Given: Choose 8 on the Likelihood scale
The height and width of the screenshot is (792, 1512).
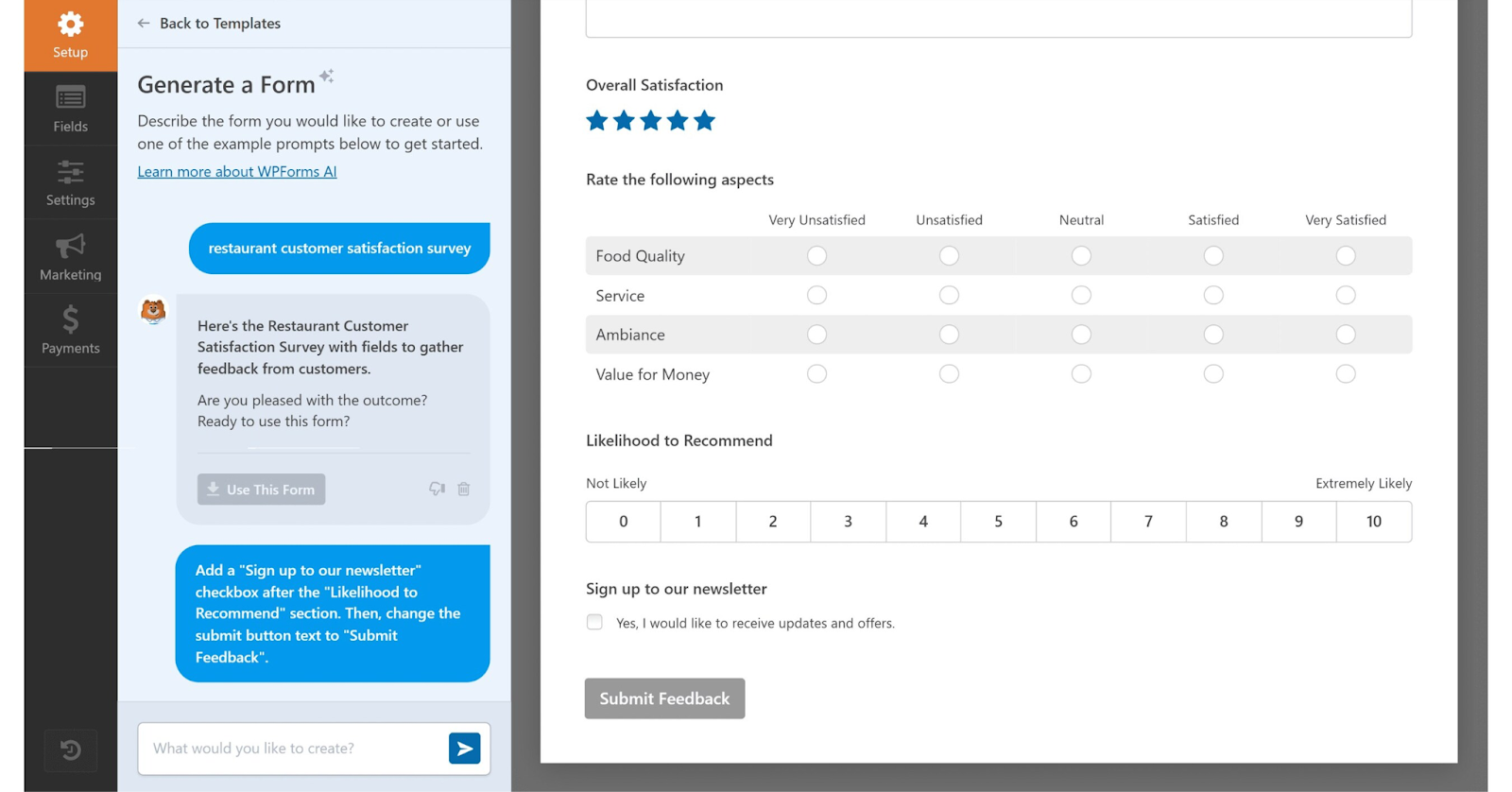Looking at the screenshot, I should click(x=1223, y=522).
